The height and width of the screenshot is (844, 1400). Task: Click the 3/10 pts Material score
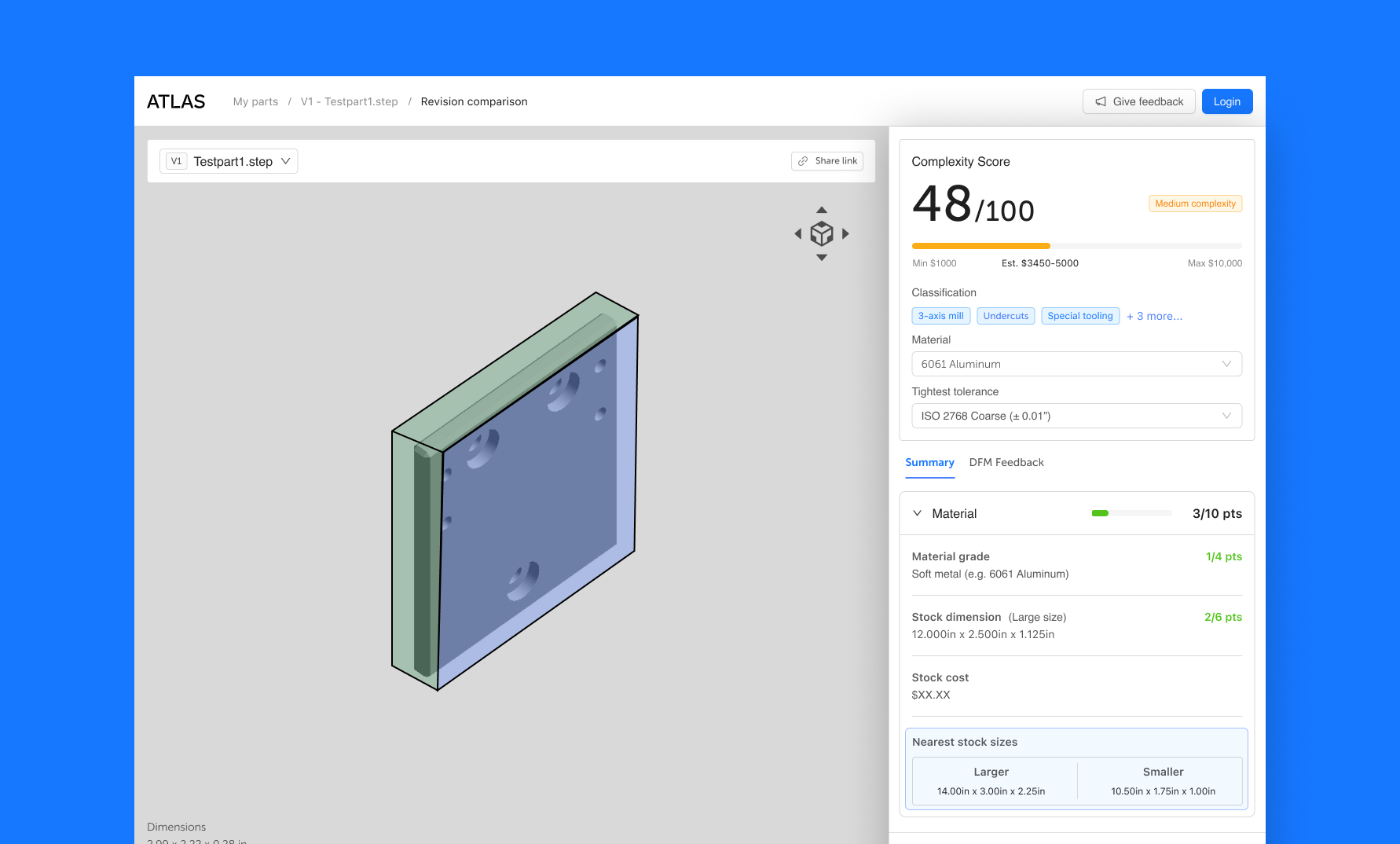[1217, 513]
